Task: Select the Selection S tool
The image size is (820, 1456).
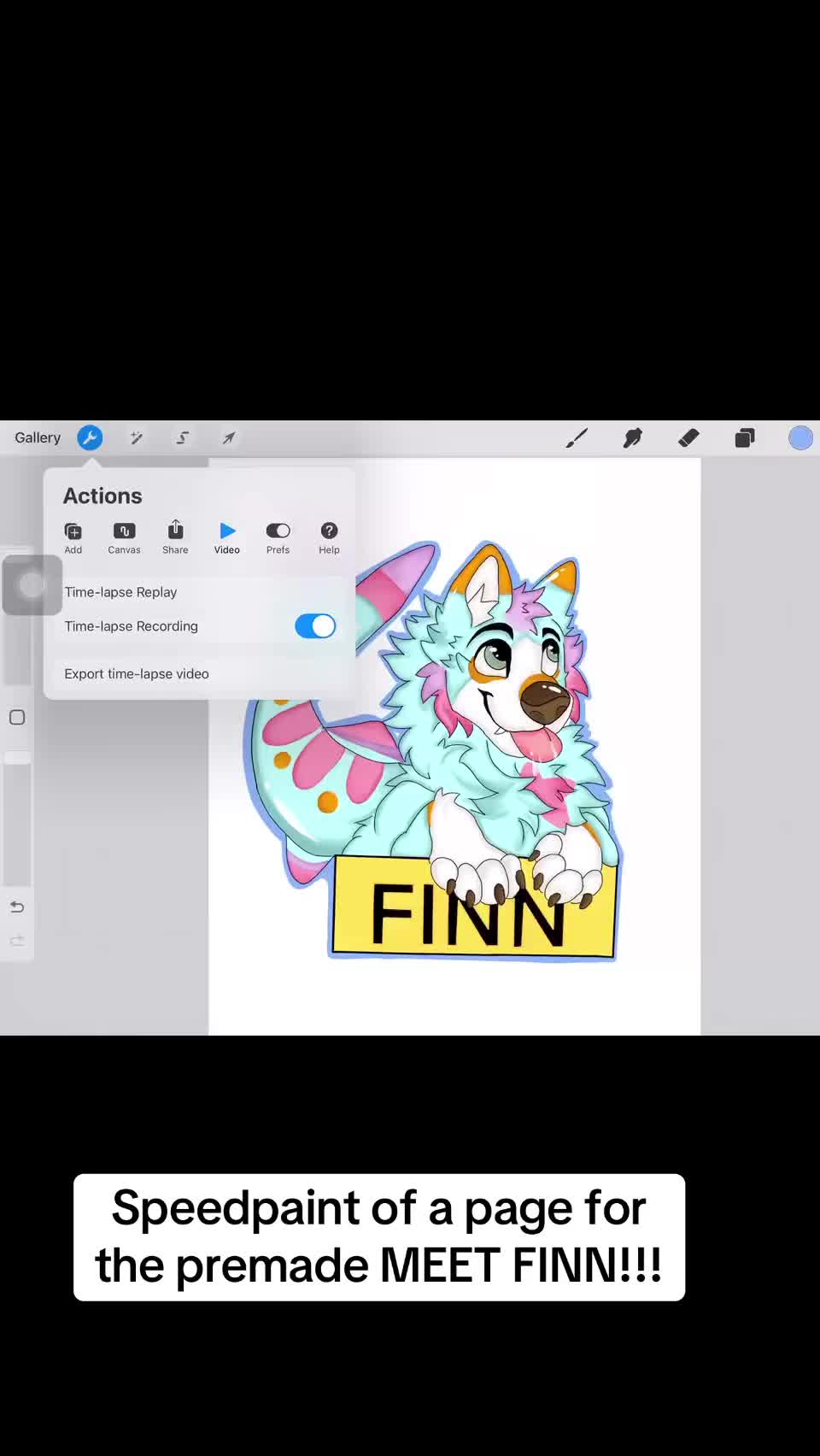Action: pos(182,437)
